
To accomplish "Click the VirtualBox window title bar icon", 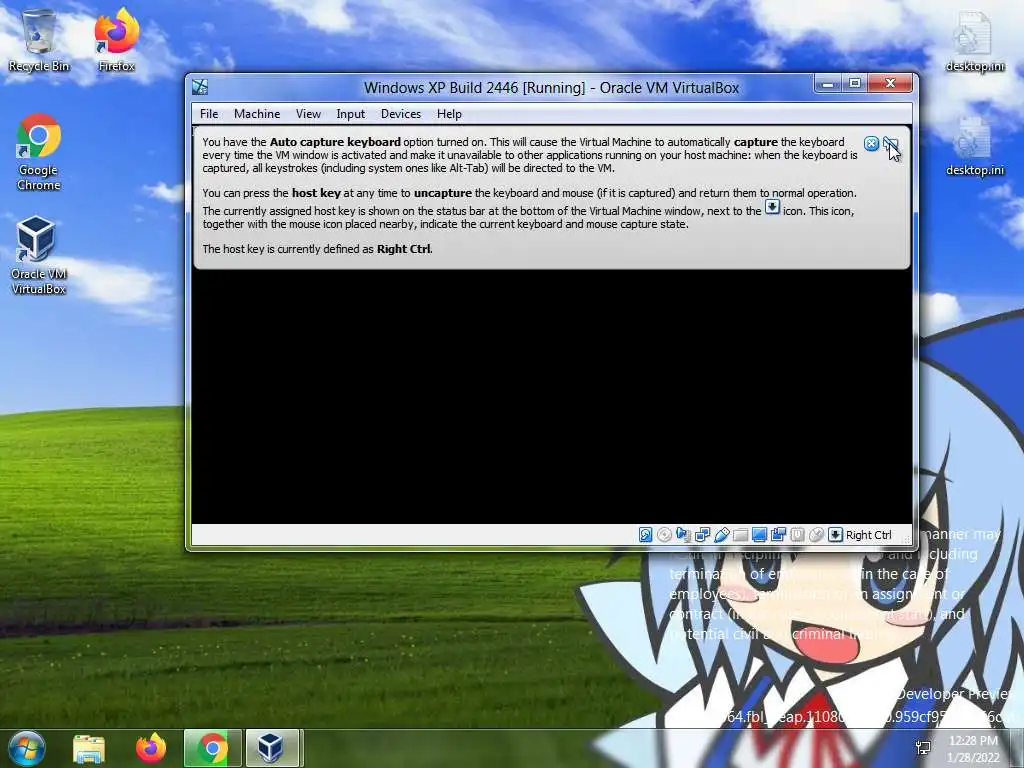I will (200, 87).
